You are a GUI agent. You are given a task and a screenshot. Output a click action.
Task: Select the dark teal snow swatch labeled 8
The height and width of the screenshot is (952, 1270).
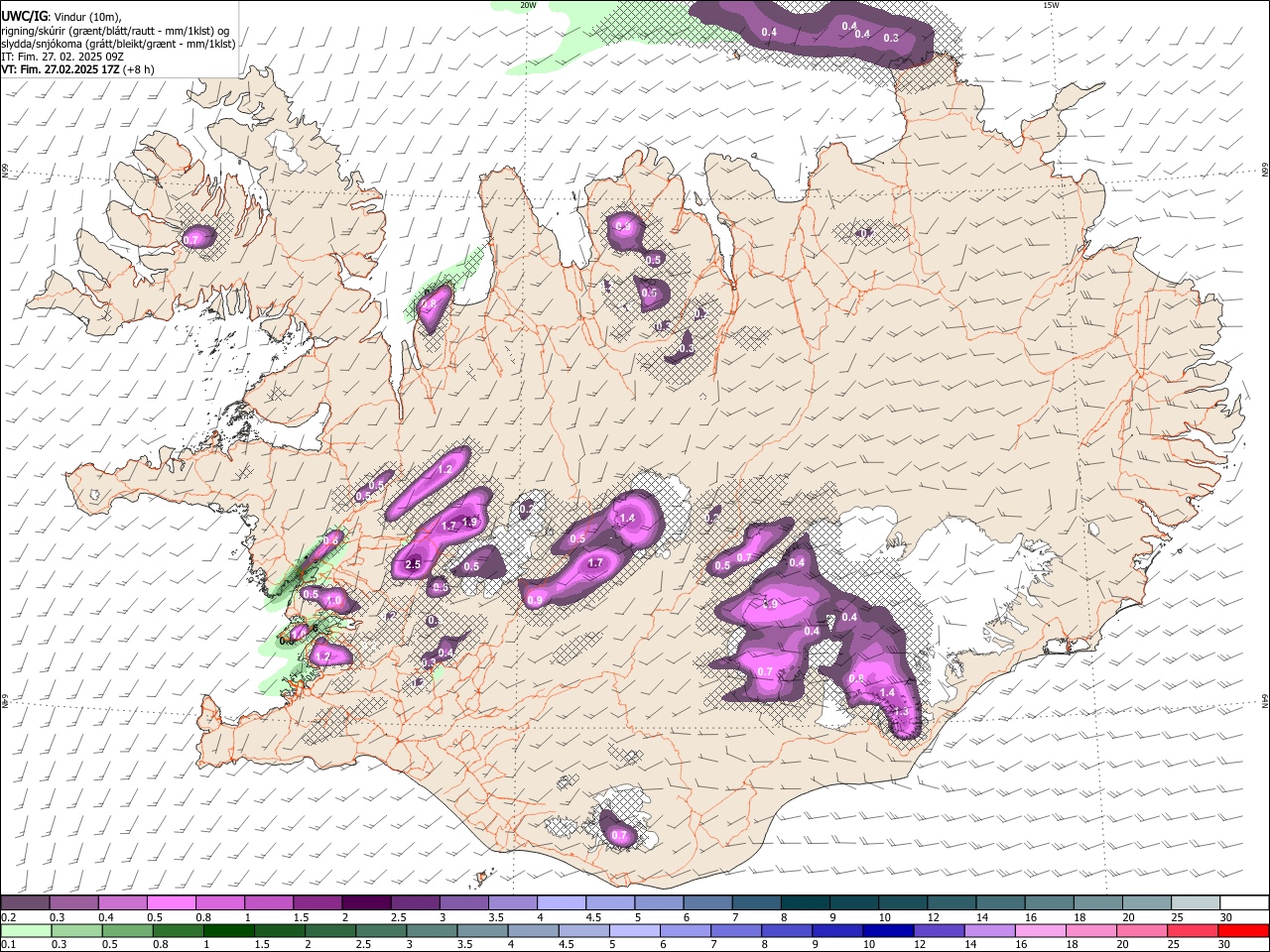tap(805, 903)
